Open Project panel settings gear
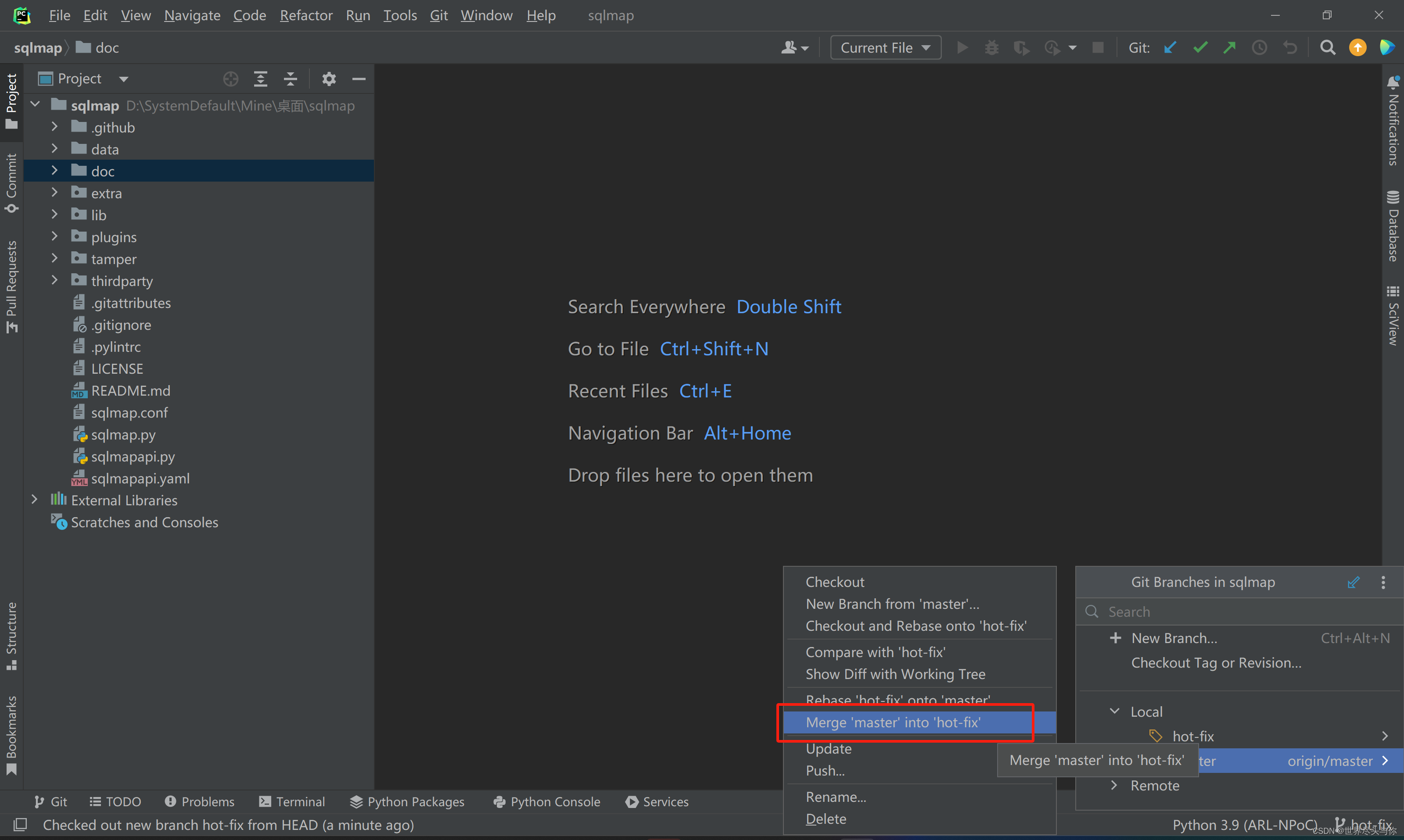Image resolution: width=1404 pixels, height=840 pixels. point(328,79)
